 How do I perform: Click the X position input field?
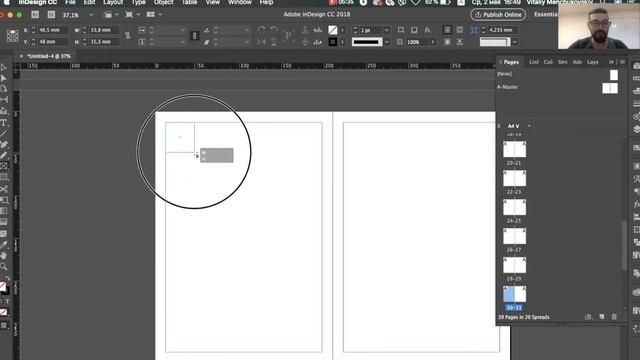tap(52, 30)
